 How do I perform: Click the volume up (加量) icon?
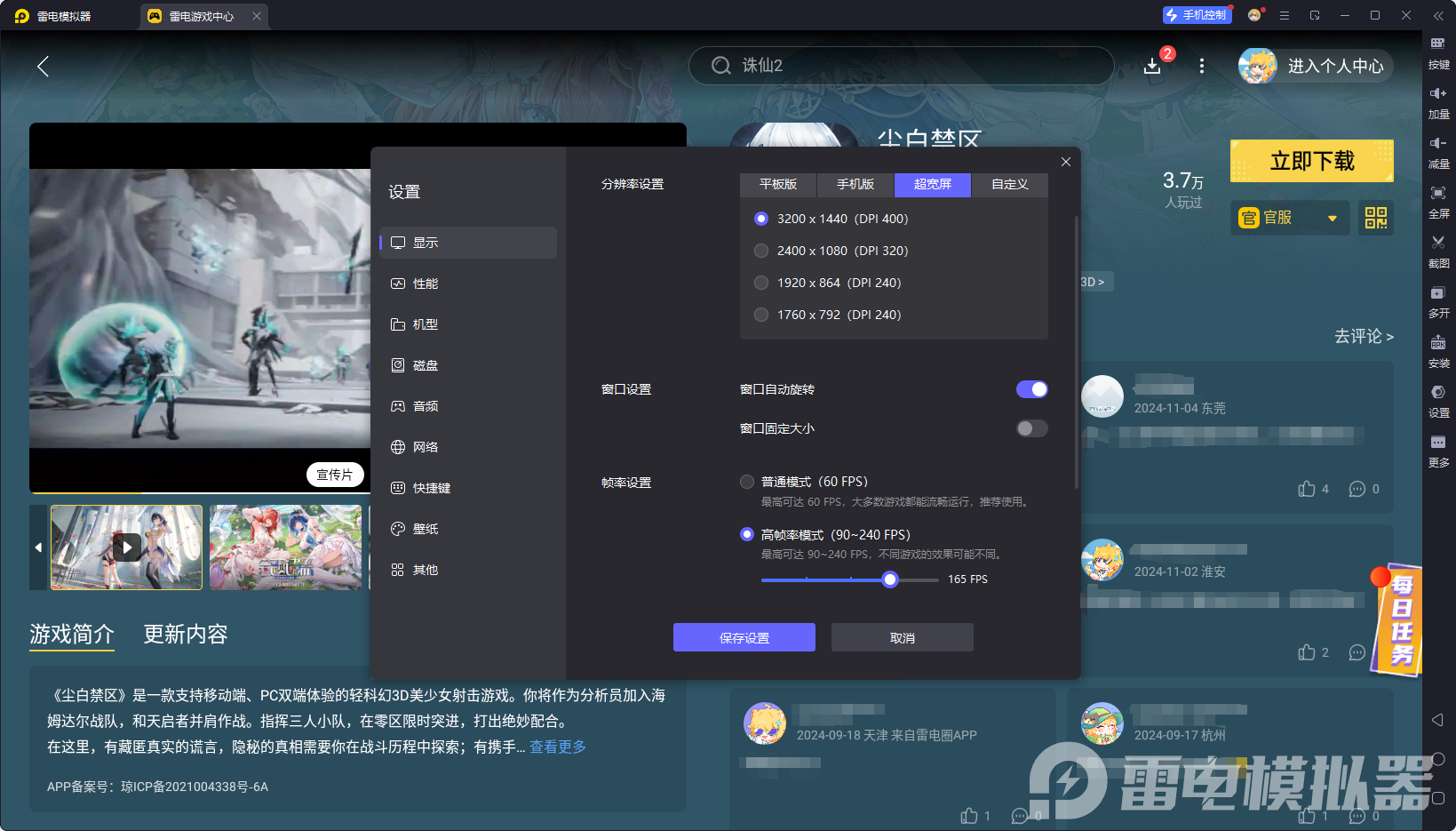[1438, 93]
